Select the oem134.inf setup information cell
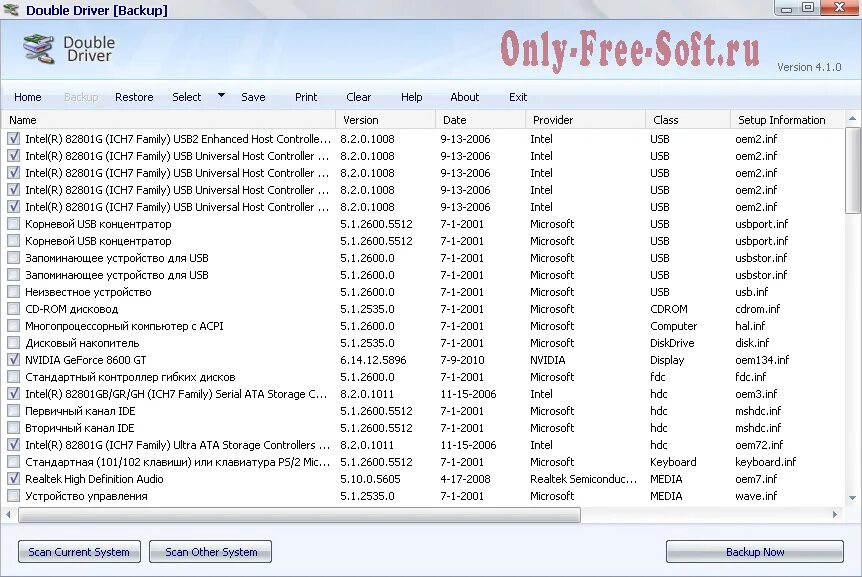The height and width of the screenshot is (577, 862). coord(762,360)
